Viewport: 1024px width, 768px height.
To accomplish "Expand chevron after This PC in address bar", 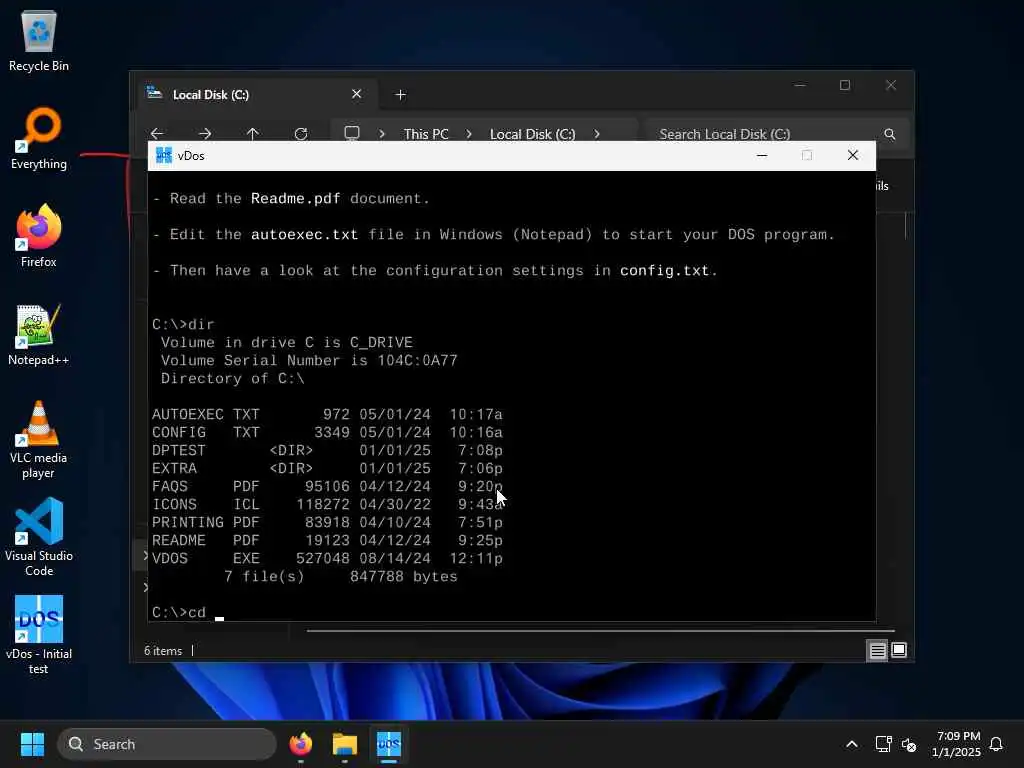I will [x=469, y=134].
